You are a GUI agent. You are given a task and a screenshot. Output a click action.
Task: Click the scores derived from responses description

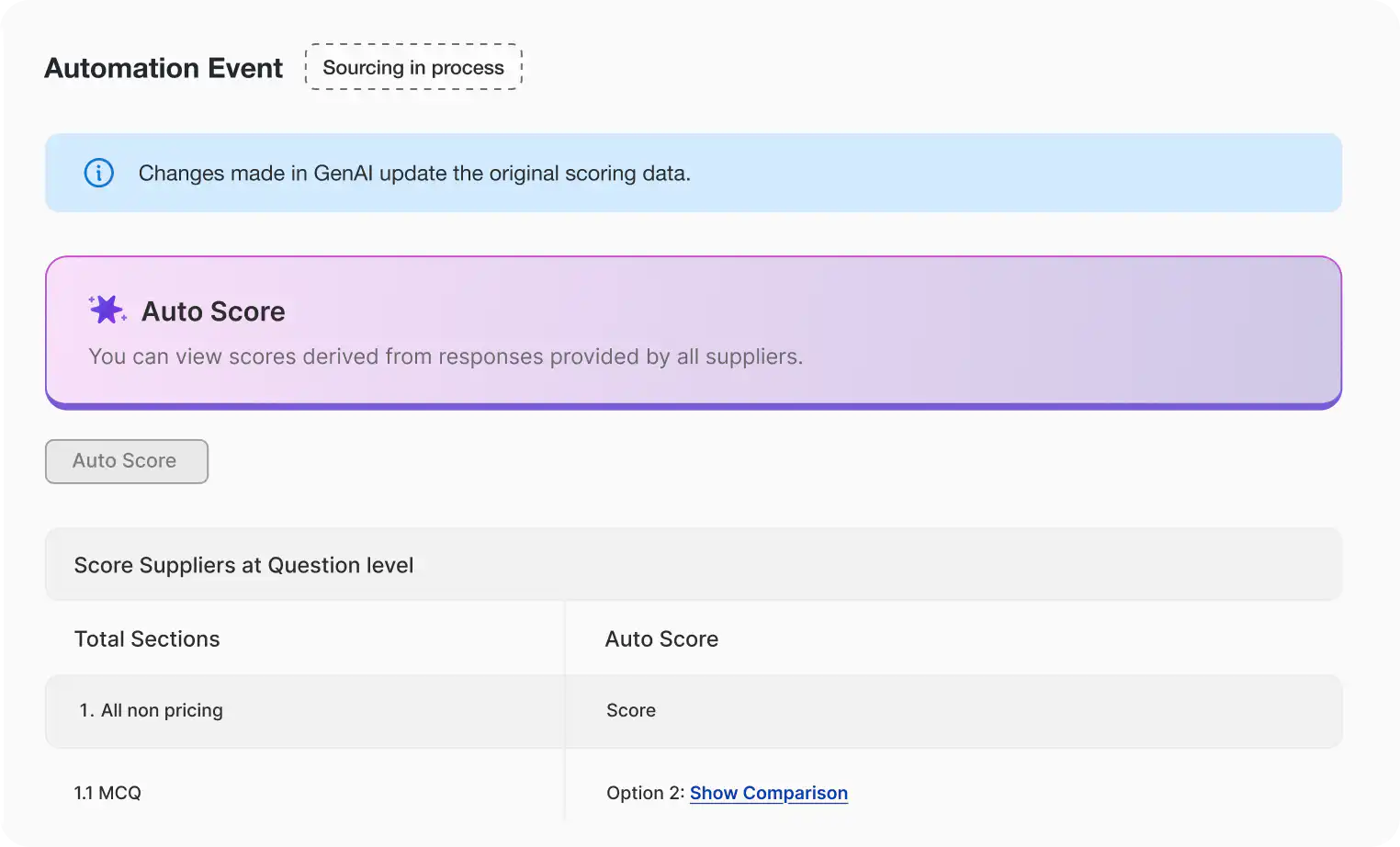pos(446,356)
